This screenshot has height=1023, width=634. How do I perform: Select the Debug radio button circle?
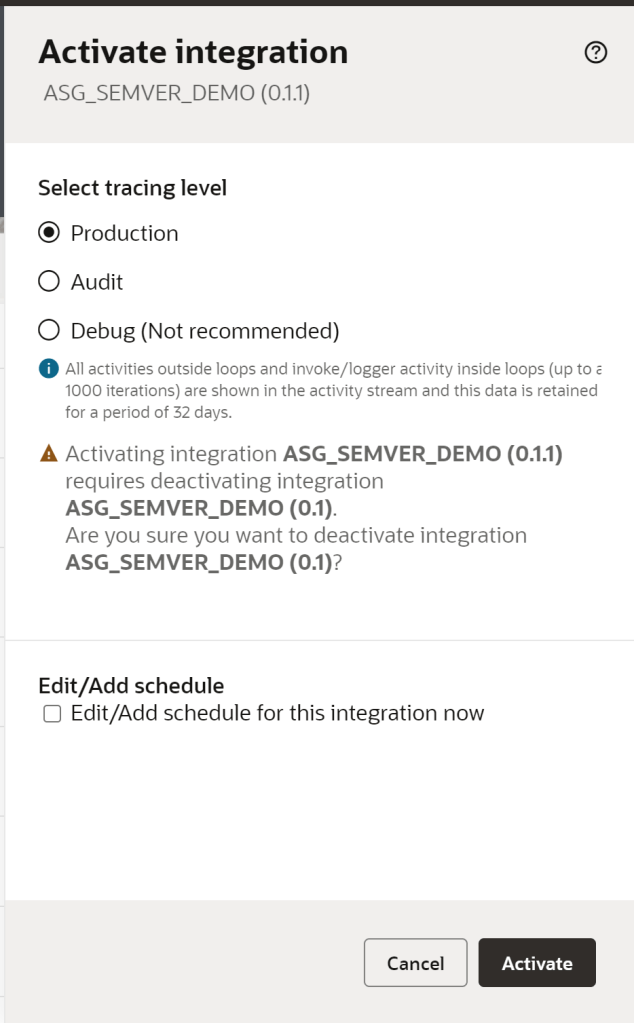[x=48, y=330]
